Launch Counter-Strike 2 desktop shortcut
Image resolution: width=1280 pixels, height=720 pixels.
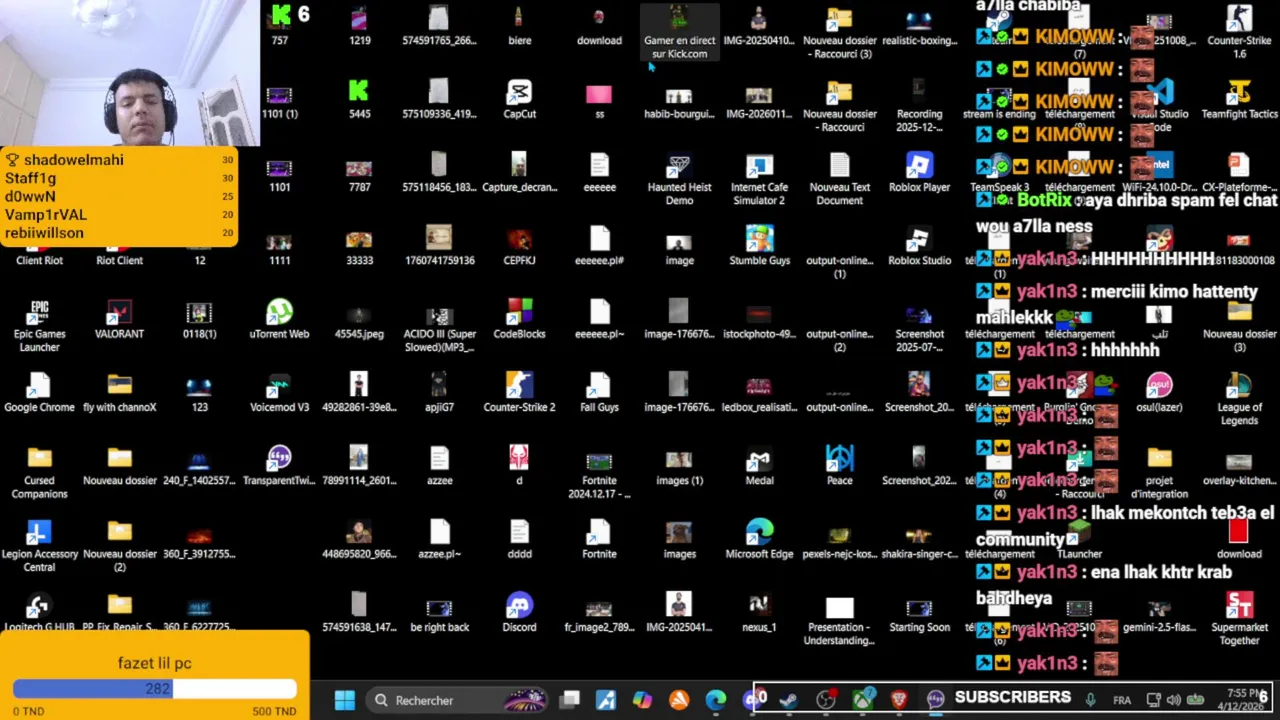519,393
